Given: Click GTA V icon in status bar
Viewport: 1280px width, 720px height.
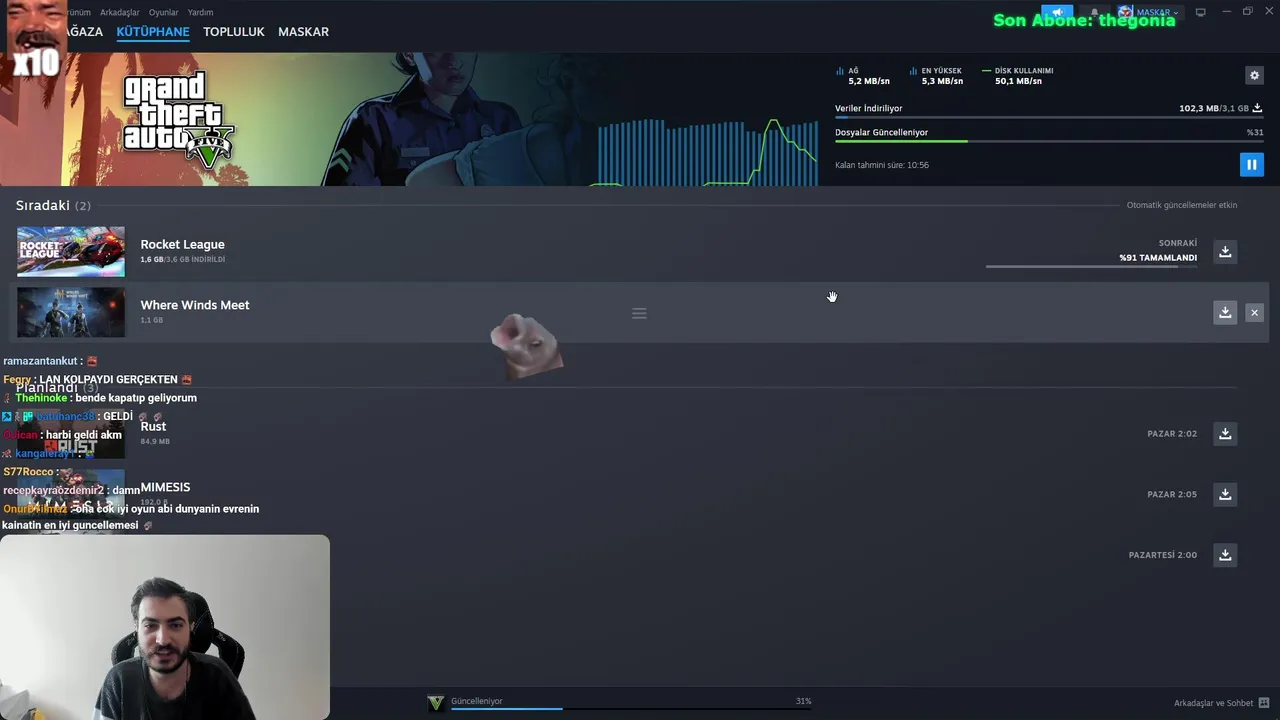Looking at the screenshot, I should 436,703.
